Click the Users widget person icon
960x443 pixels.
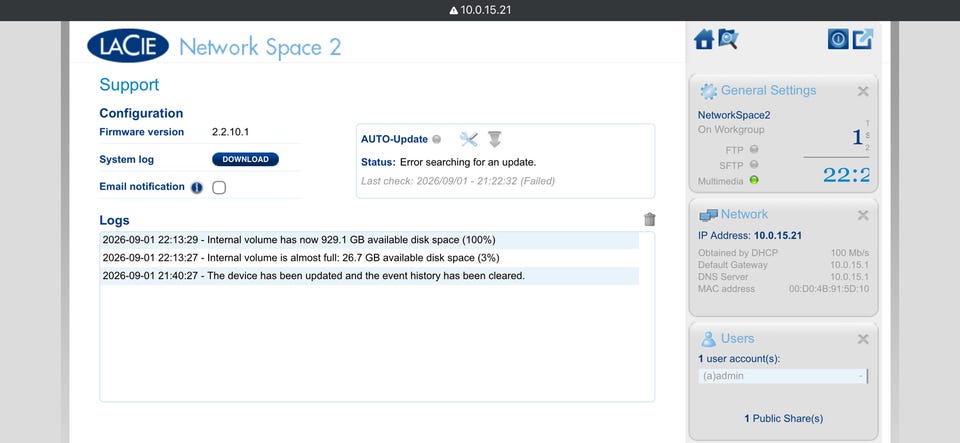coord(708,339)
